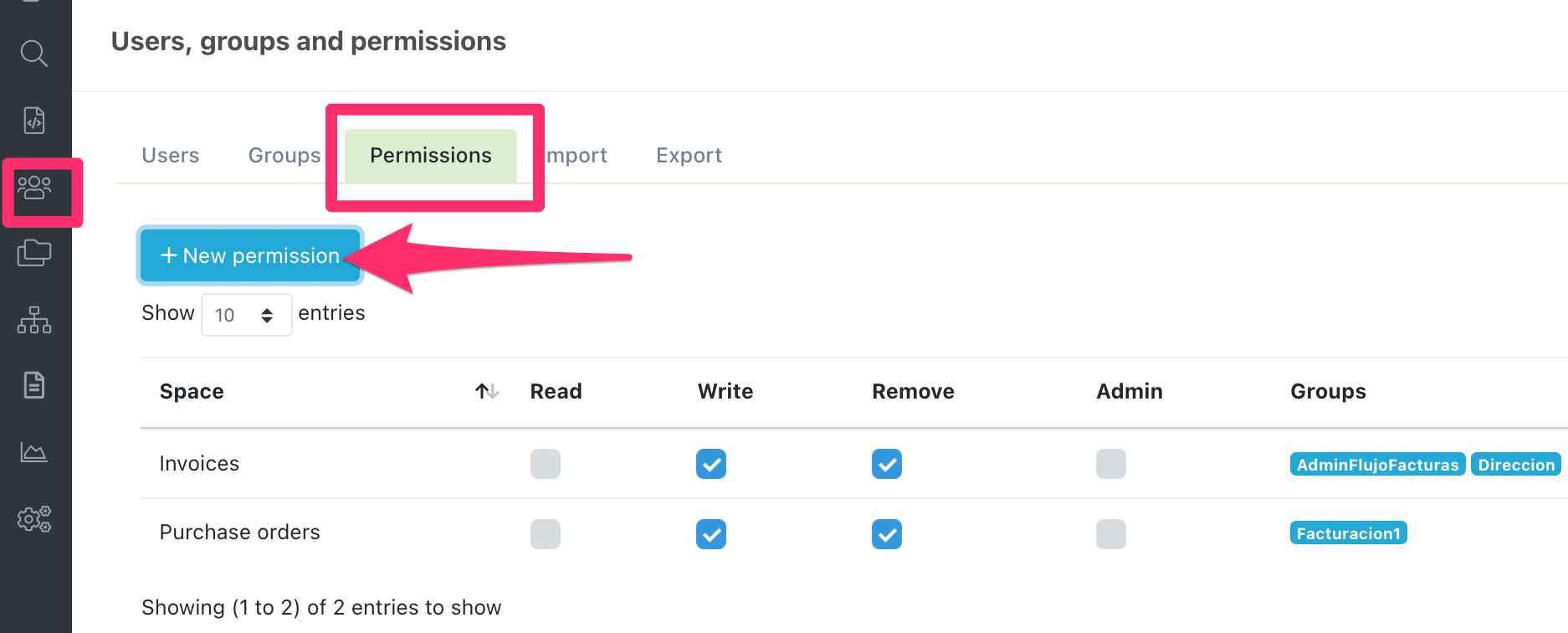Image resolution: width=1568 pixels, height=633 pixels.
Task: Open the hierarchy workflow sidebar icon
Action: tap(34, 320)
